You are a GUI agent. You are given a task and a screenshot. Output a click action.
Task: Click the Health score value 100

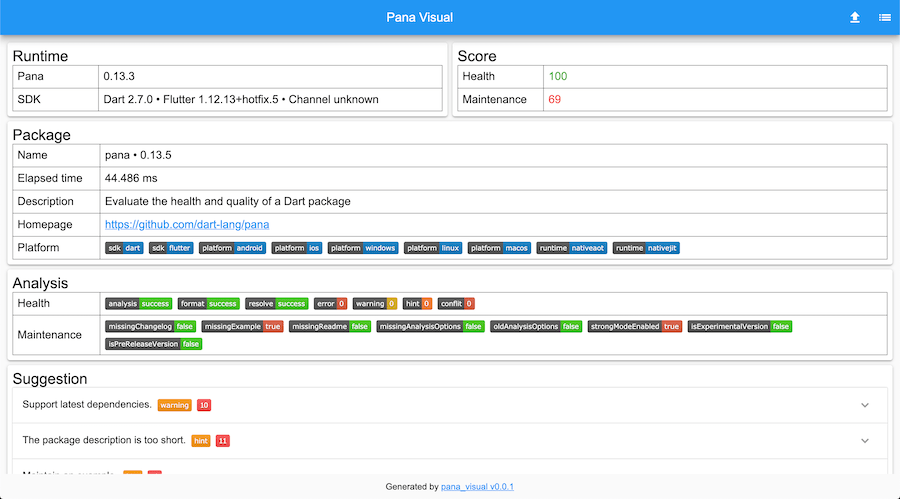click(x=558, y=76)
